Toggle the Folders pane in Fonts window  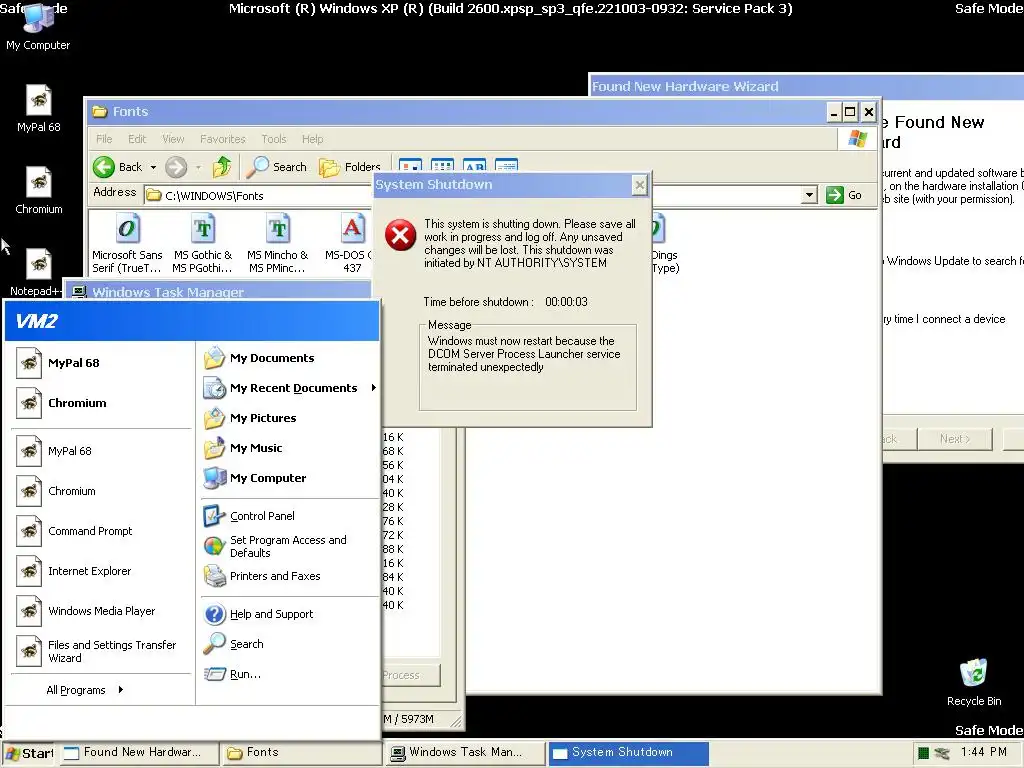[349, 167]
